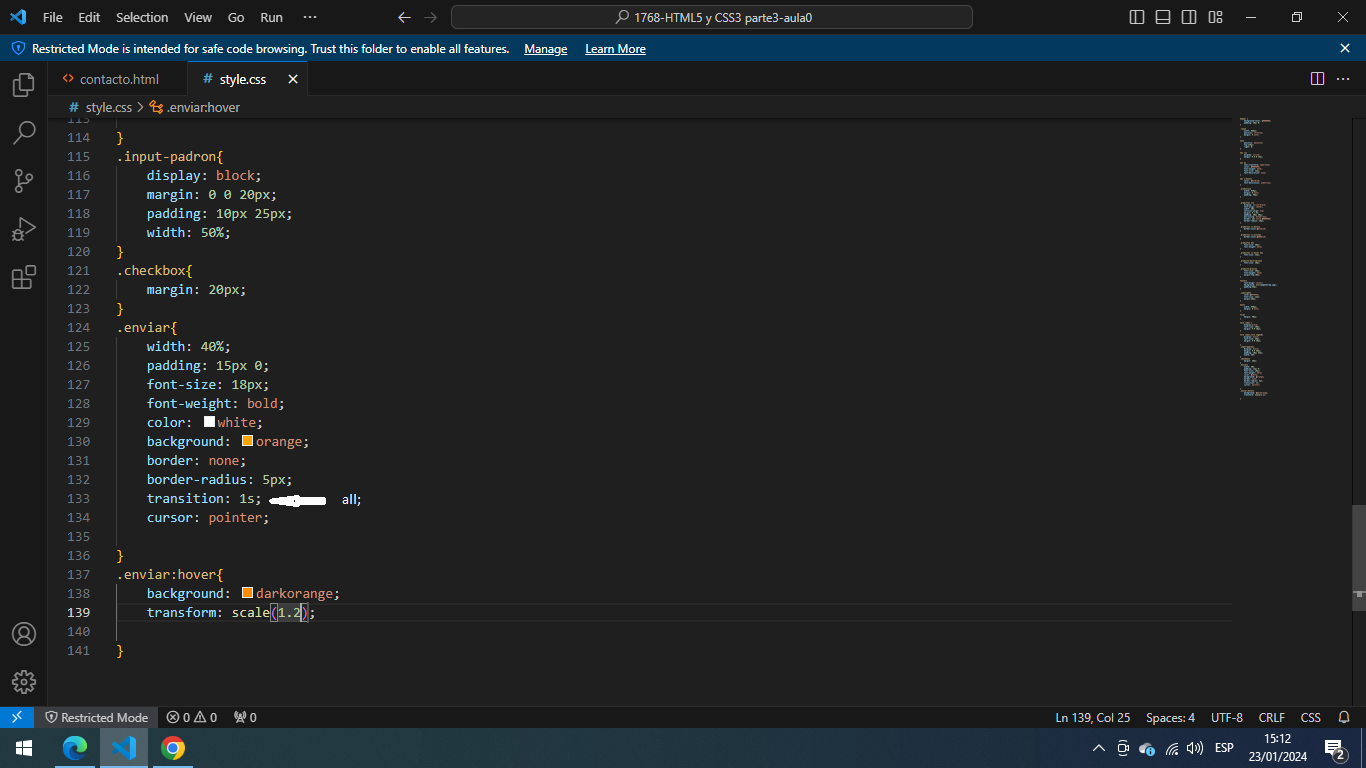Open the volume control in system tray
Screen dimensions: 1366x768
click(1195, 748)
